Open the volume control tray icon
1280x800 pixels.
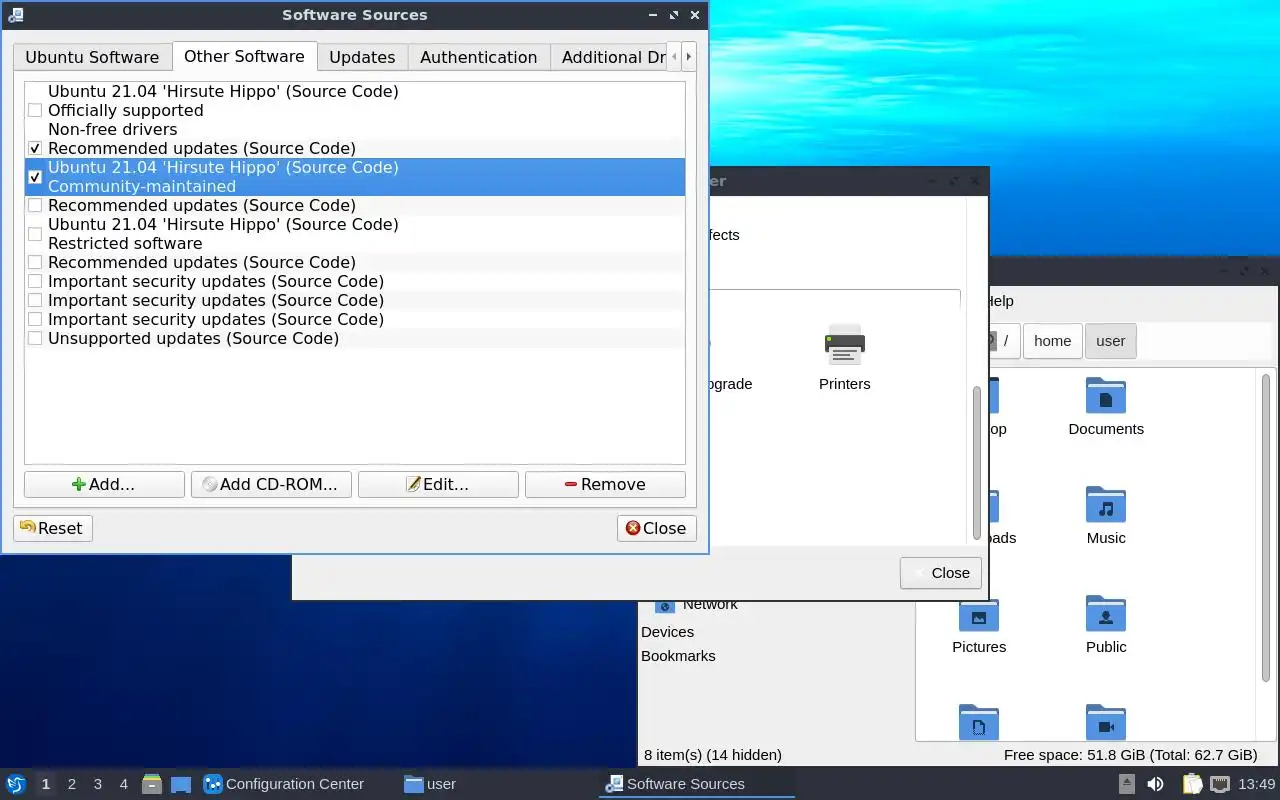point(1155,784)
